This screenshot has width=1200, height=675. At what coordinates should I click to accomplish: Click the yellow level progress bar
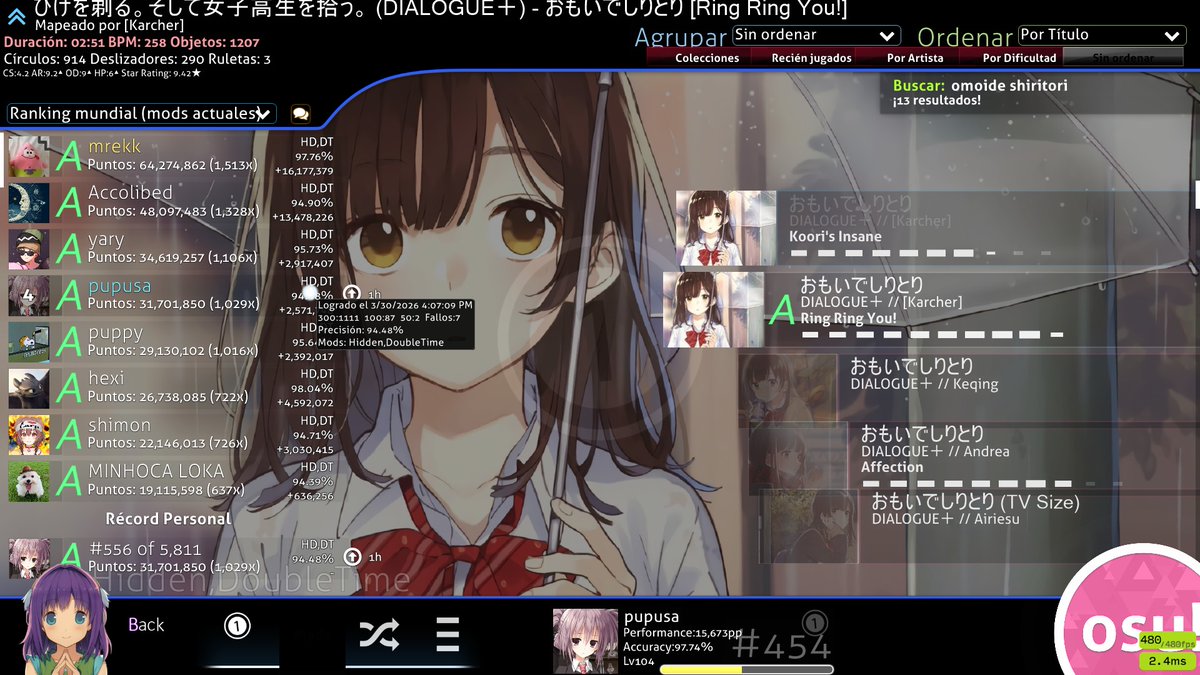tap(745, 669)
